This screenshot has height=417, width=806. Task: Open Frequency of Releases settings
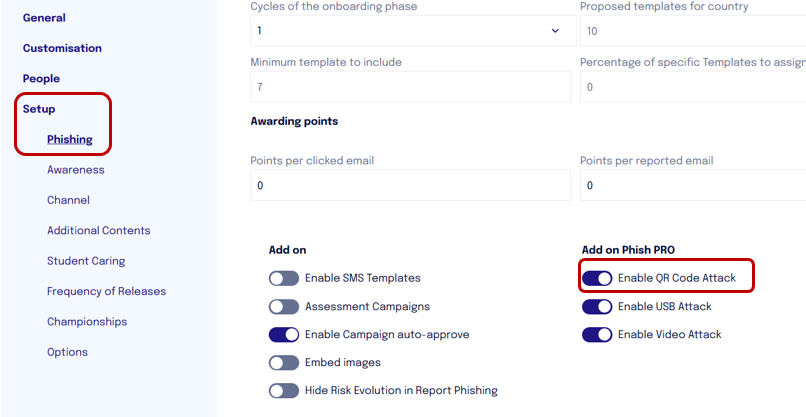point(106,291)
